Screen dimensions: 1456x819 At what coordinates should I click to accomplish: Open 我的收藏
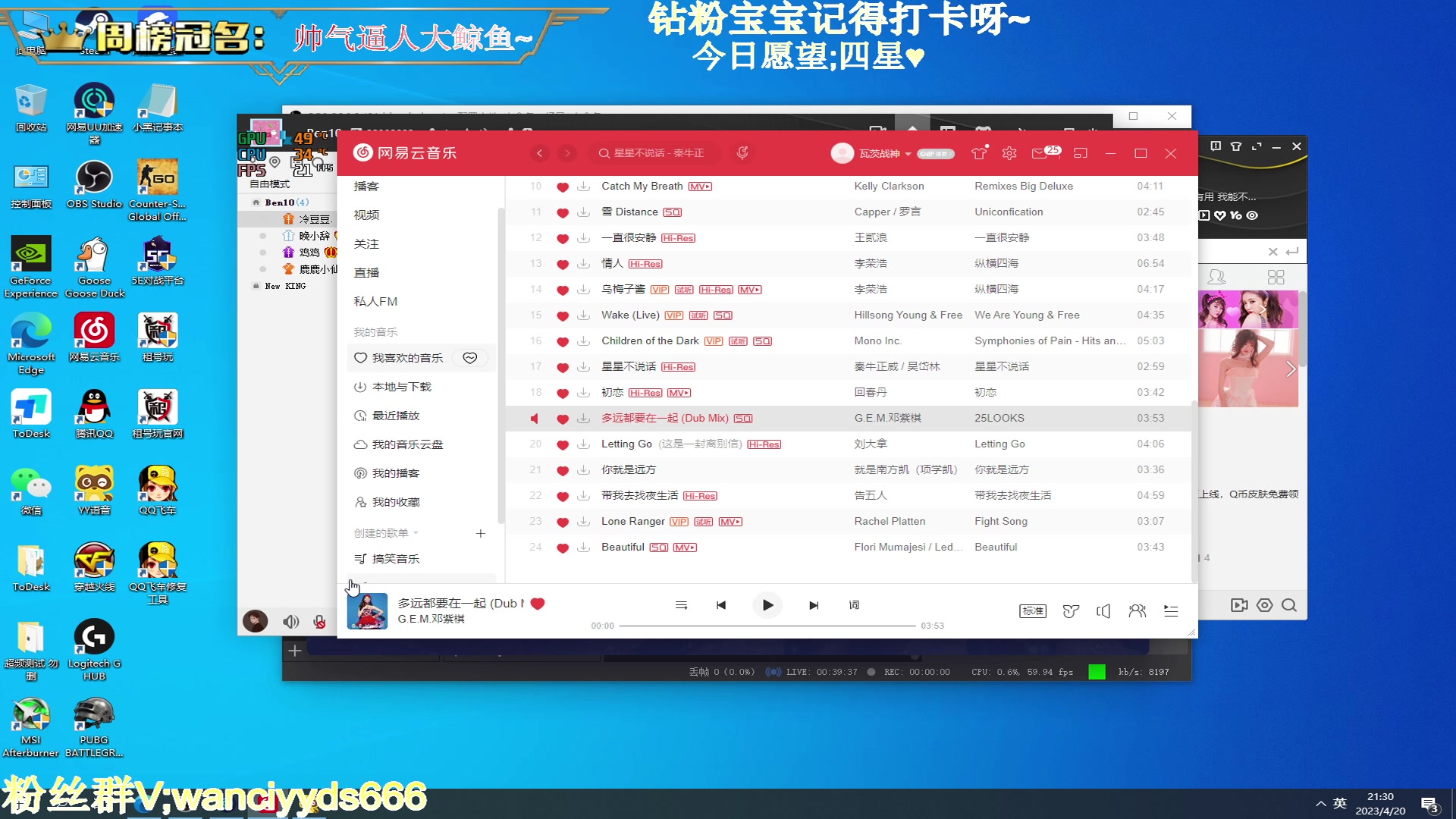coord(396,502)
